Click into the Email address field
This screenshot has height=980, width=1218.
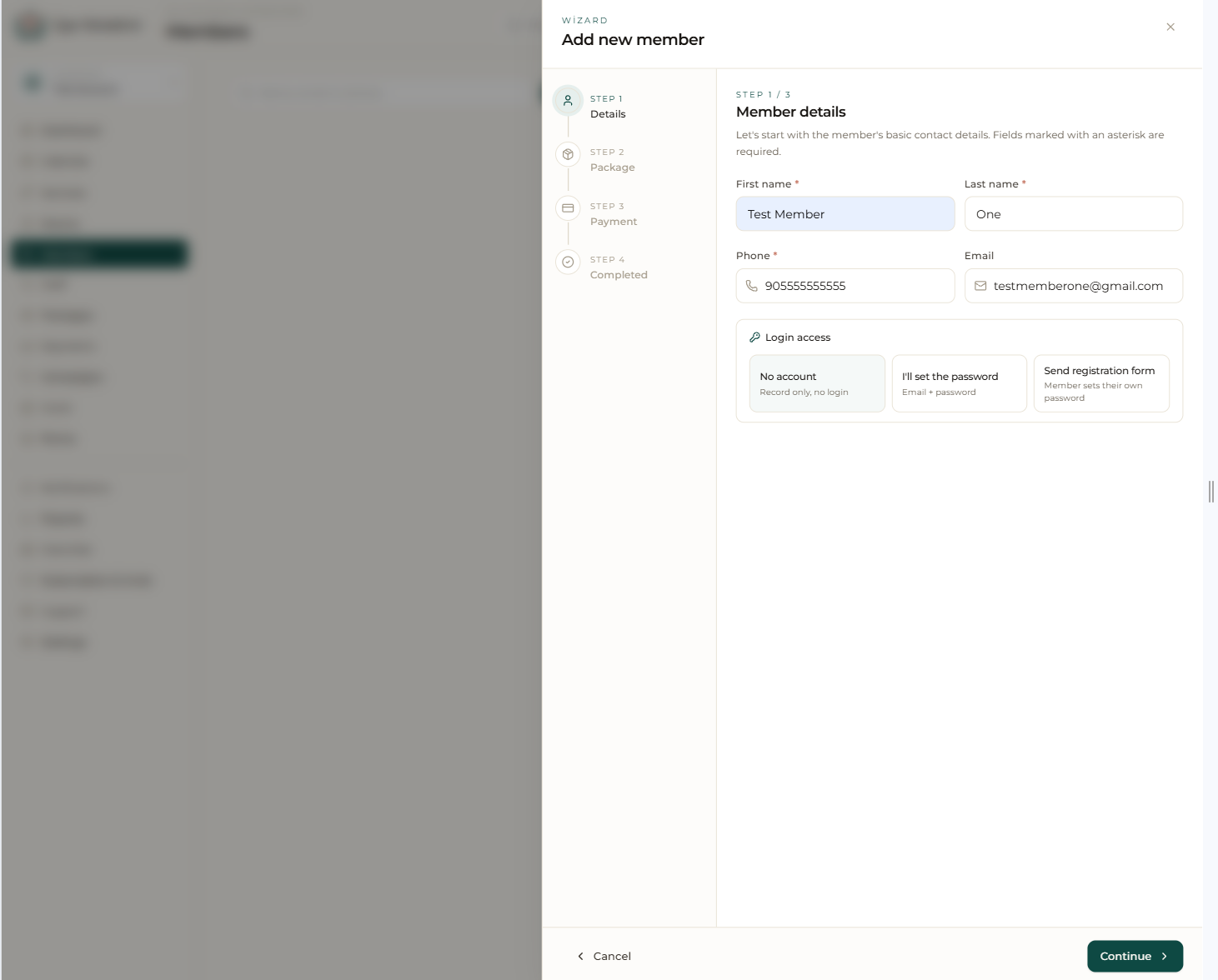[1074, 286]
